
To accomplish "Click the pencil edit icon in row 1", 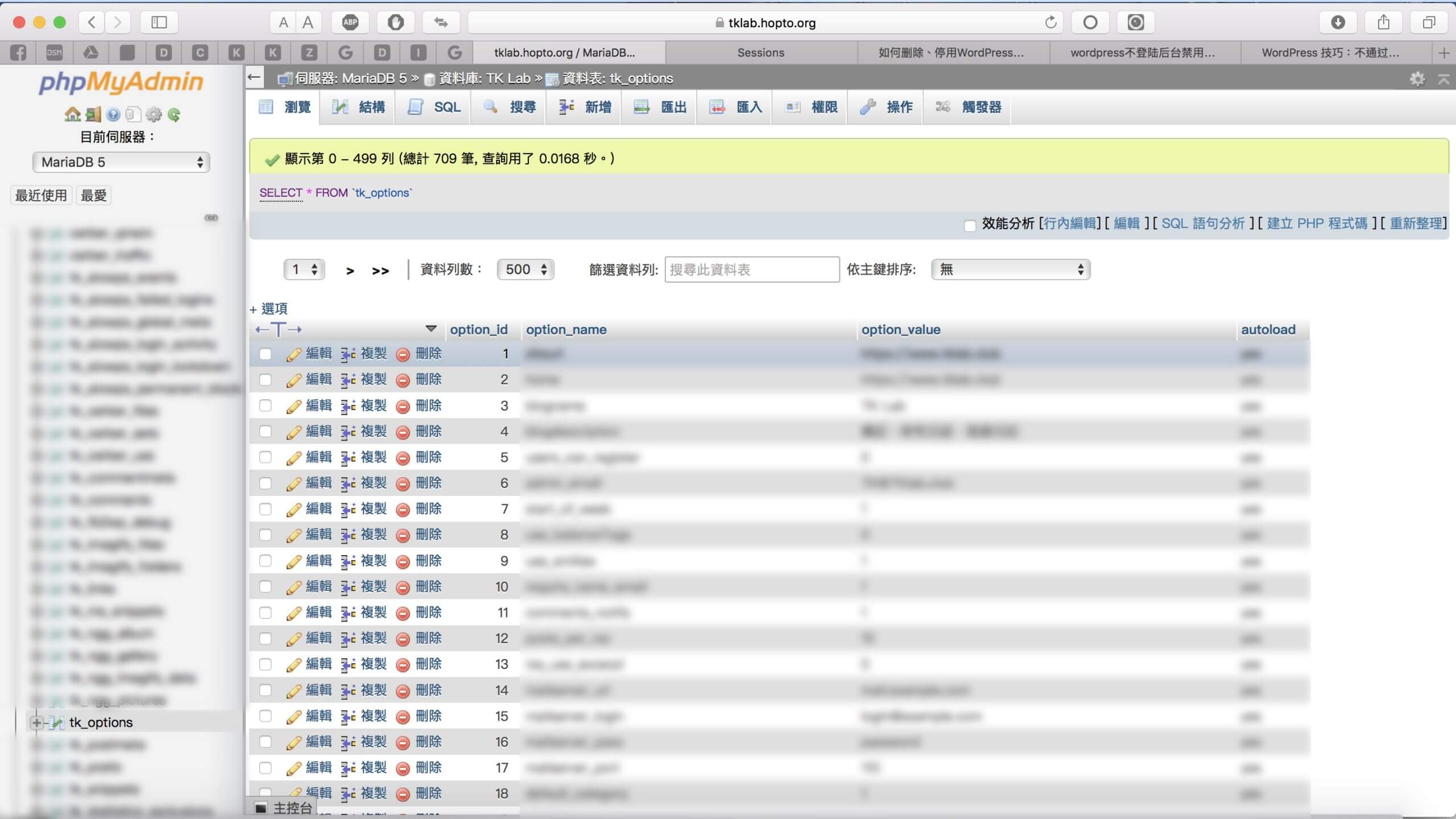I will [x=293, y=354].
